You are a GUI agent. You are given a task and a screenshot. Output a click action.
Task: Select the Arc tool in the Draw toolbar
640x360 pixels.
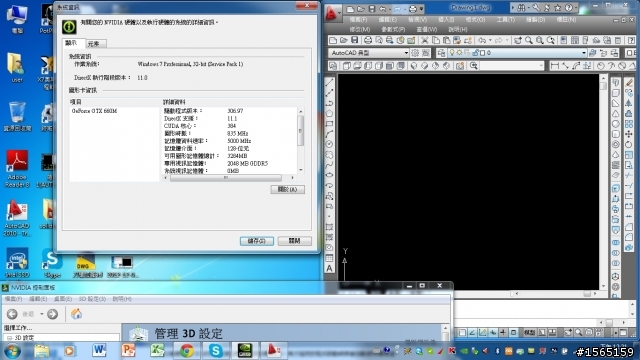point(329,134)
